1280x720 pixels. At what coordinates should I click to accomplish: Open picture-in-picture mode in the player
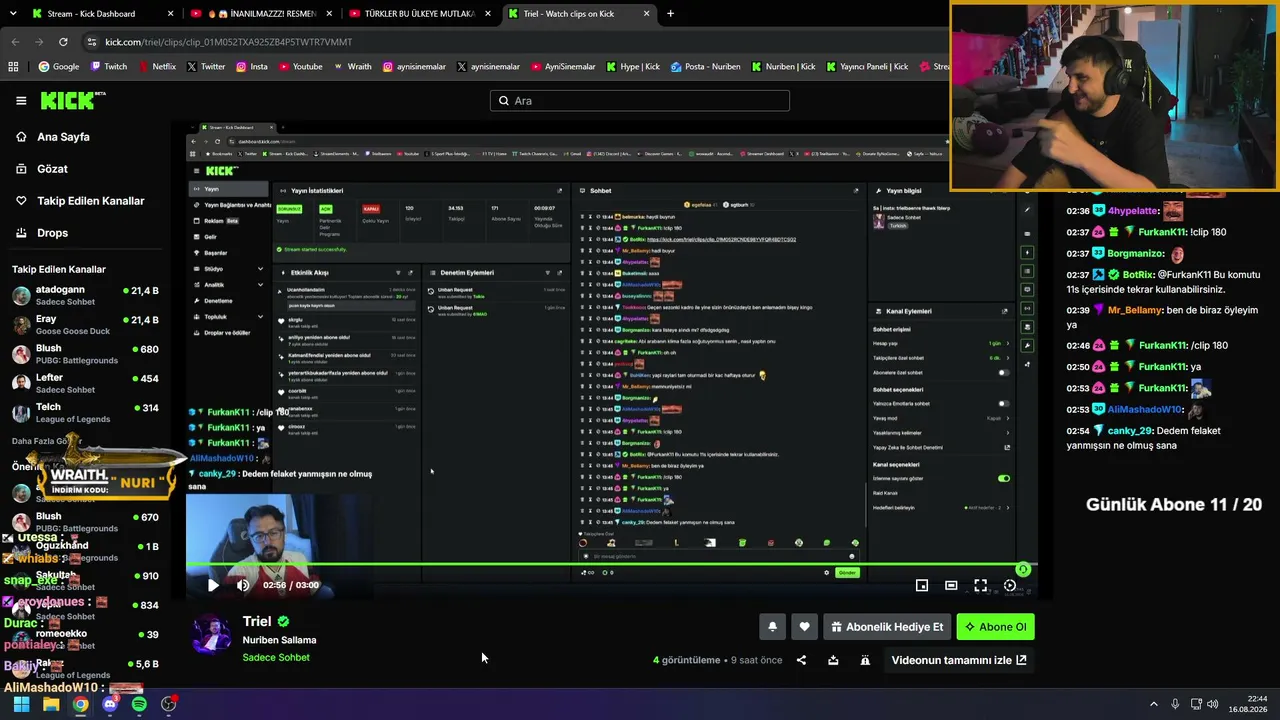point(922,585)
